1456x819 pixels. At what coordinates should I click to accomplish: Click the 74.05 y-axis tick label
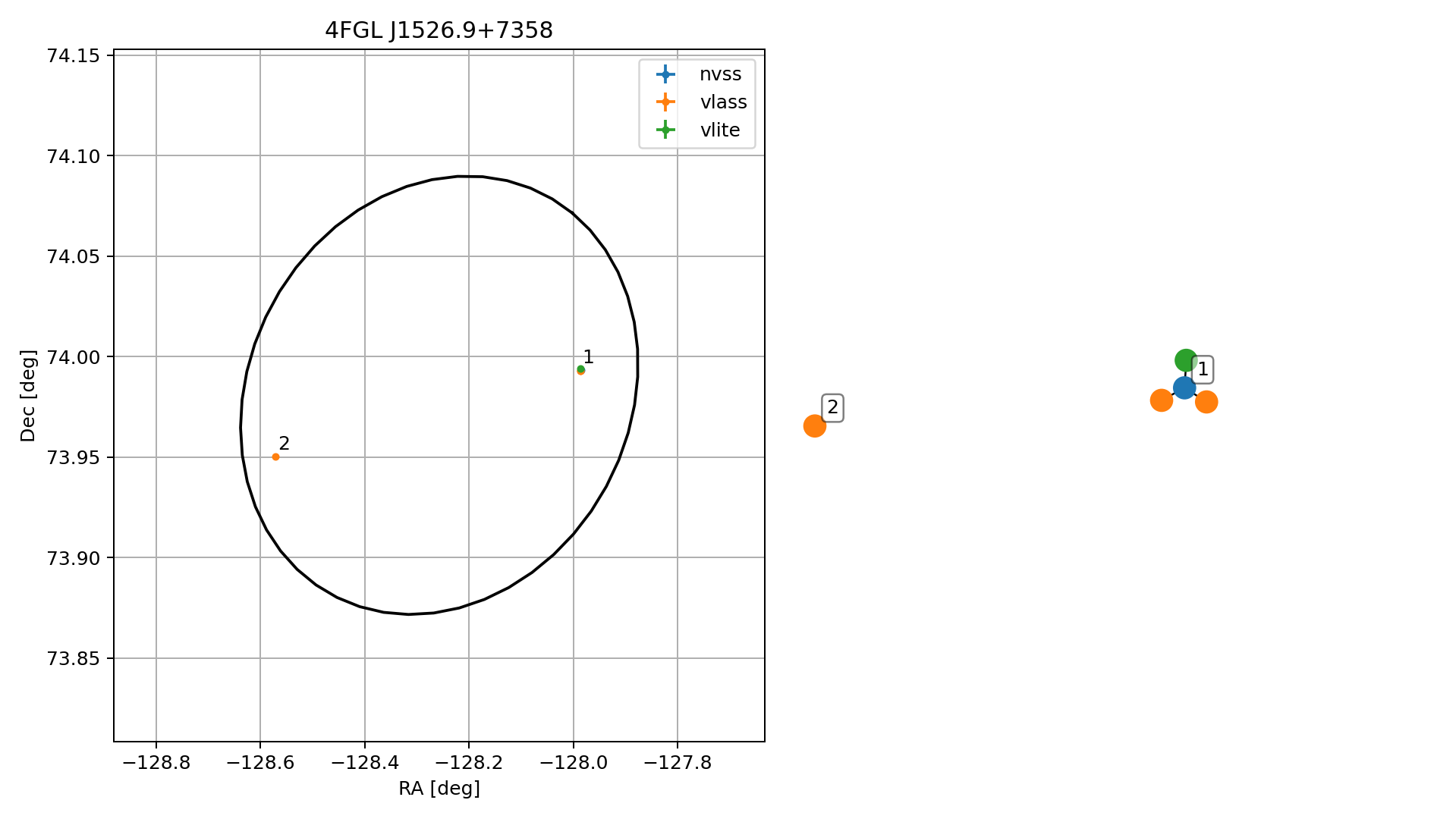coord(73,257)
